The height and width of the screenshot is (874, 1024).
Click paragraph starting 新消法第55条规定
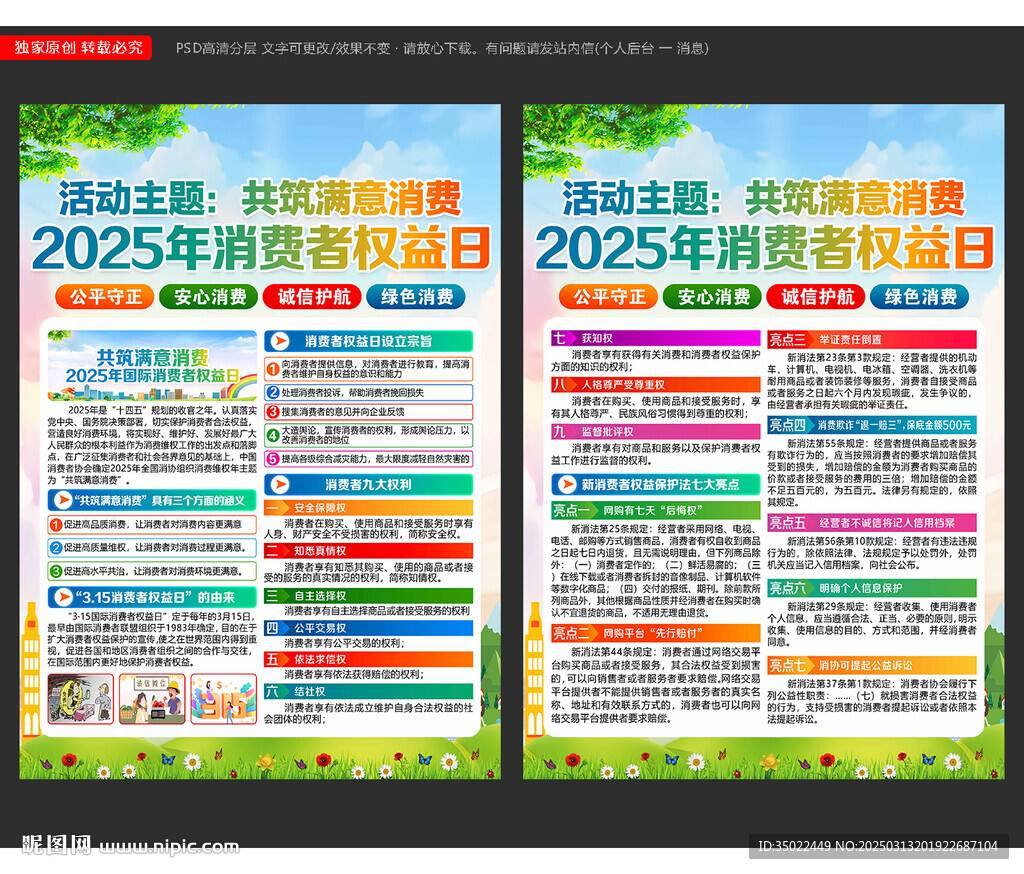tap(872, 472)
